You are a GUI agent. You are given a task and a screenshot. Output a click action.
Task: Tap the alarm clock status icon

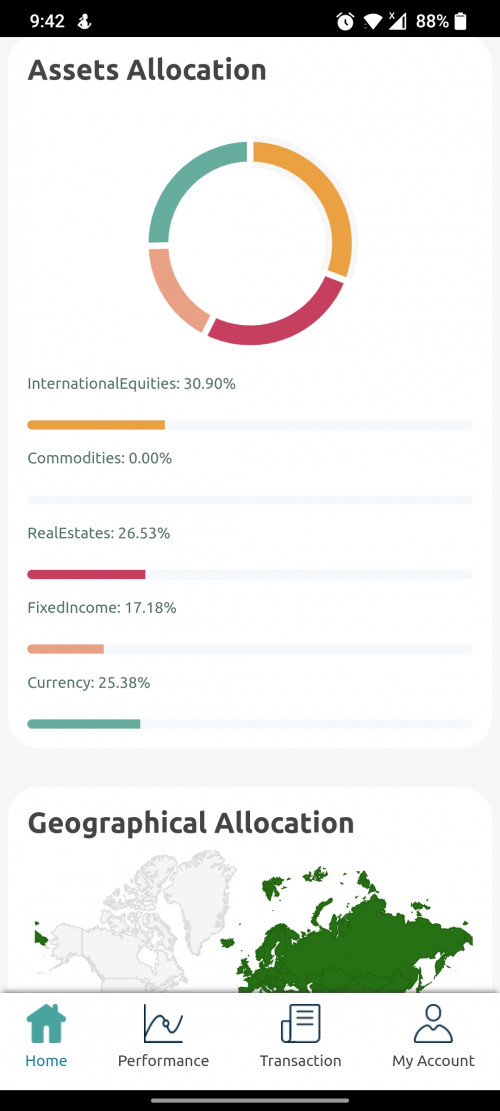[346, 21]
